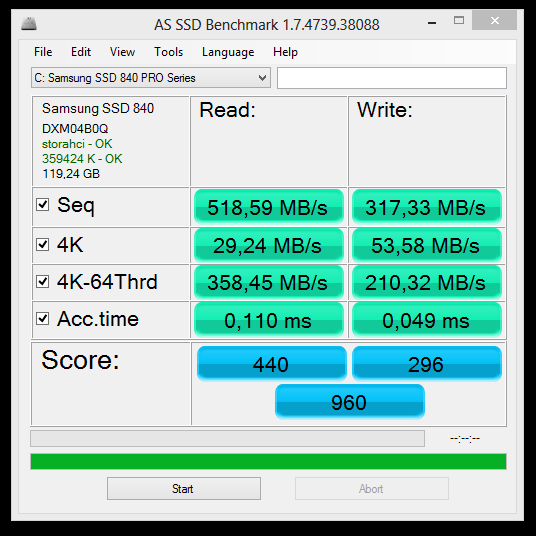The width and height of the screenshot is (536, 536).
Task: Toggle the 4K test checkbox
Action: point(43,244)
